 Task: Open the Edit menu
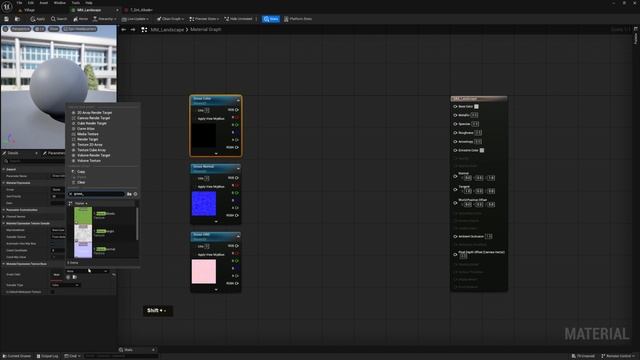pyautogui.click(x=31, y=3)
